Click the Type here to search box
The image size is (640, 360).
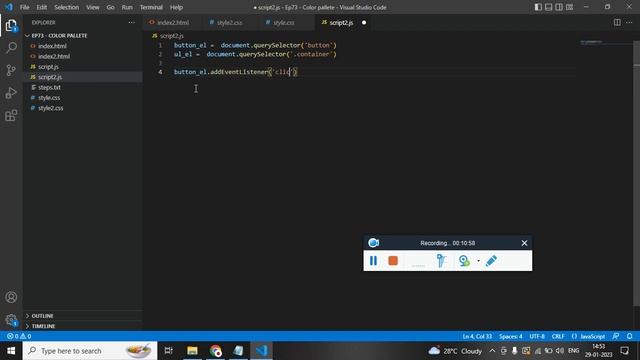click(90, 351)
